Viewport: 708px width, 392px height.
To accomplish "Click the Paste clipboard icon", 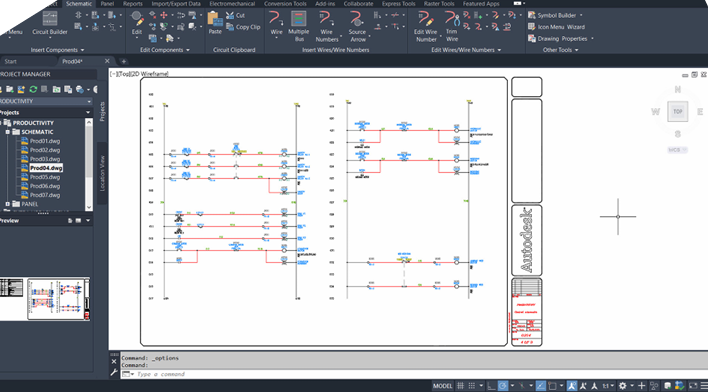I will (x=215, y=23).
